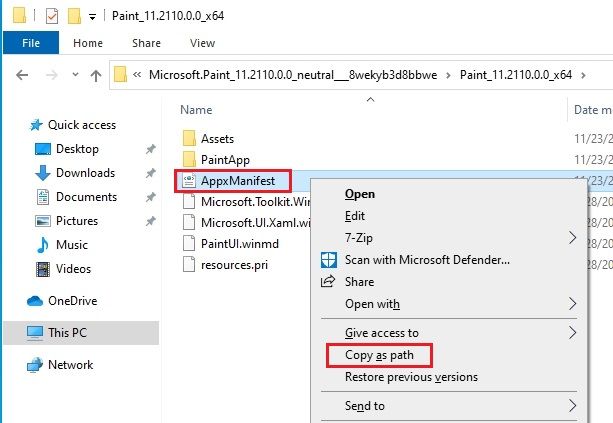Click the This PC computer icon
The height and width of the screenshot is (423, 613).
[x=35, y=333]
